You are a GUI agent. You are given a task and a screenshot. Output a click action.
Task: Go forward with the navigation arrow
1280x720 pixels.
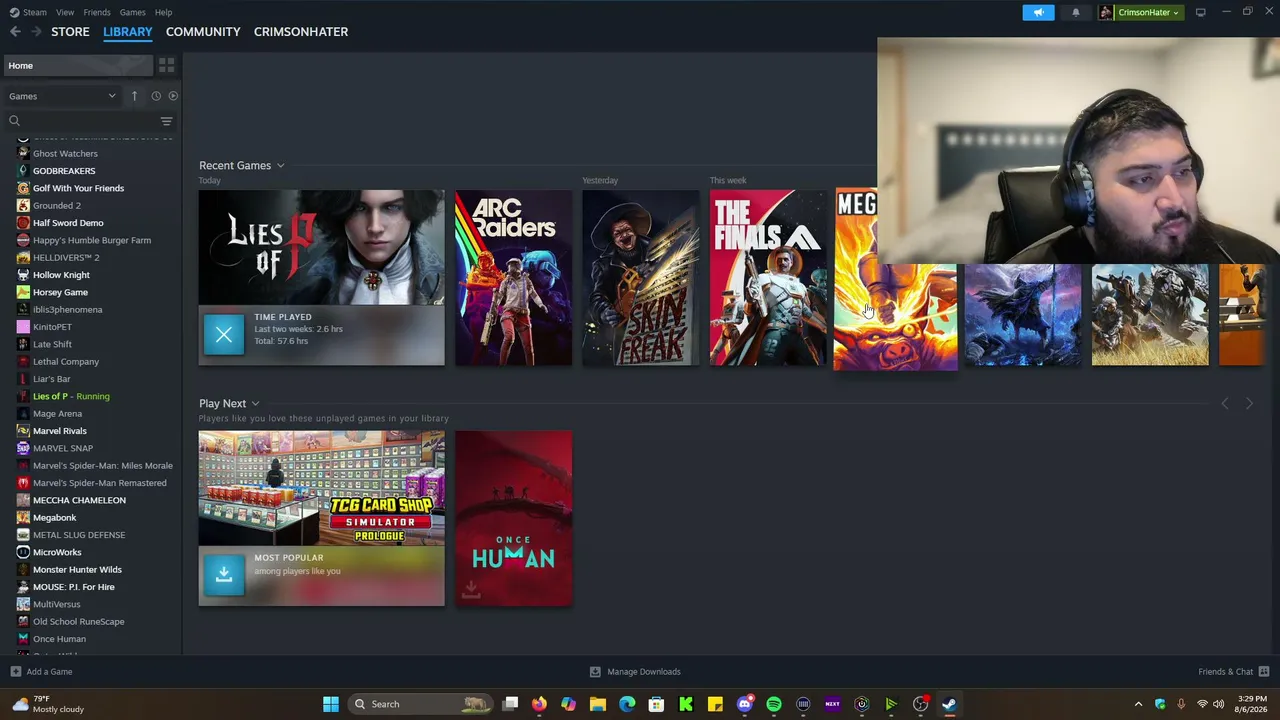36,32
